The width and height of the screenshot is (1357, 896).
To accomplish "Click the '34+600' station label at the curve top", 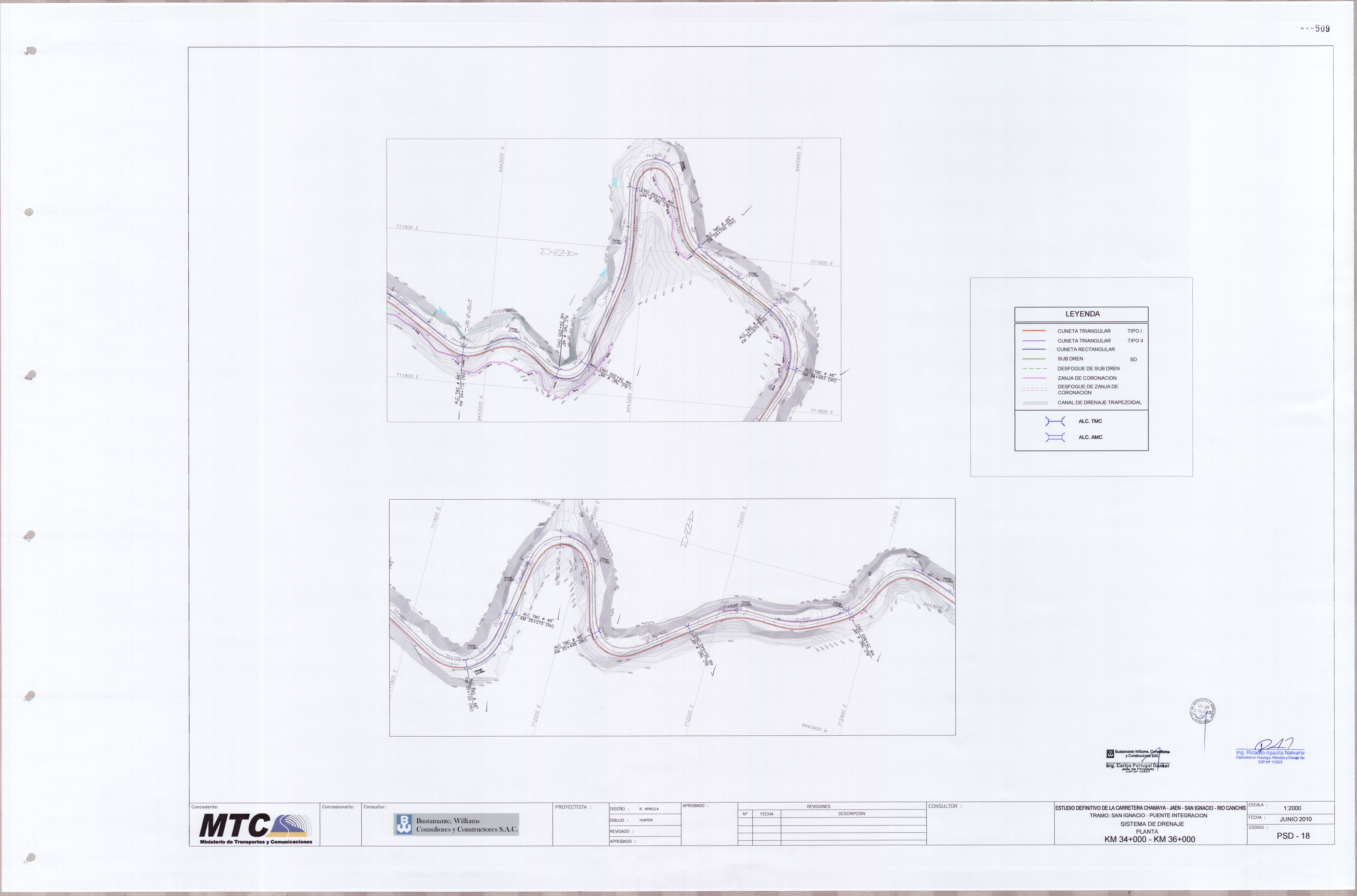I will tap(654, 155).
